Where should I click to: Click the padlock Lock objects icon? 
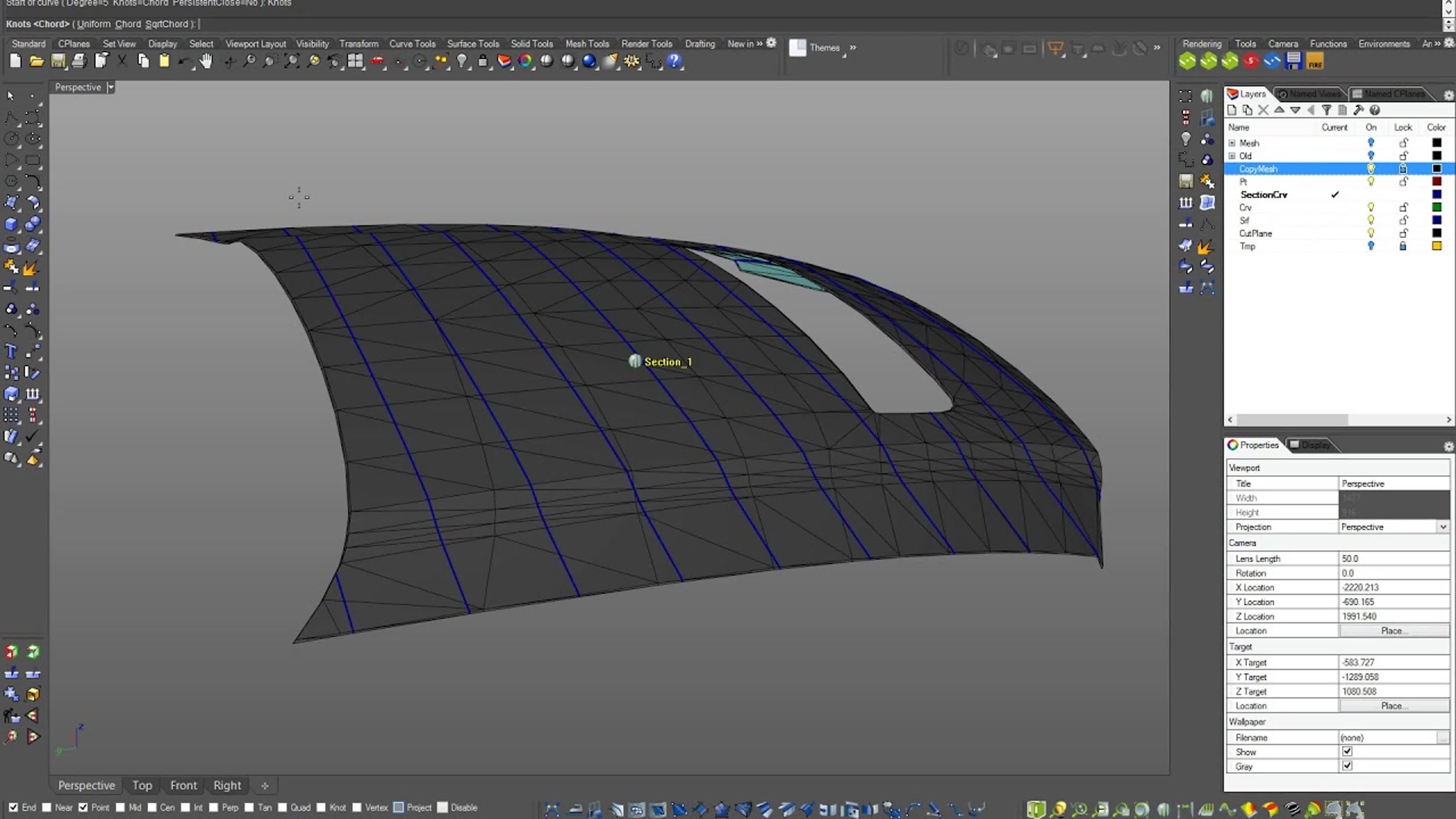click(x=483, y=61)
